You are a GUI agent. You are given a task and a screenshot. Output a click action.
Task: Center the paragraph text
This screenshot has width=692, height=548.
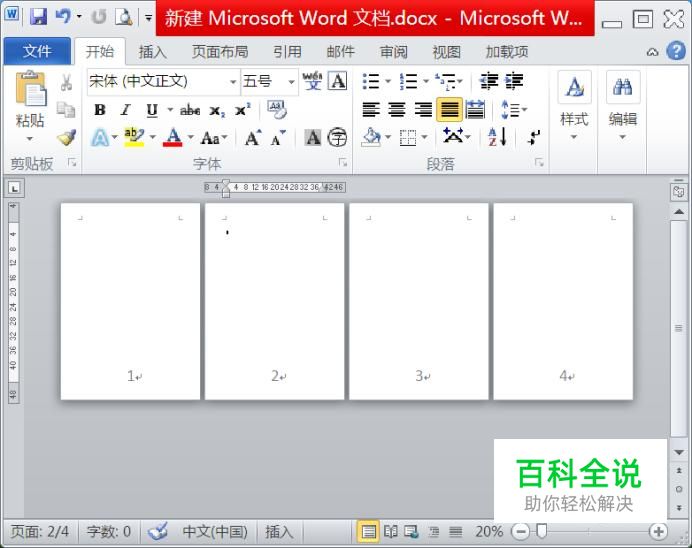point(397,109)
